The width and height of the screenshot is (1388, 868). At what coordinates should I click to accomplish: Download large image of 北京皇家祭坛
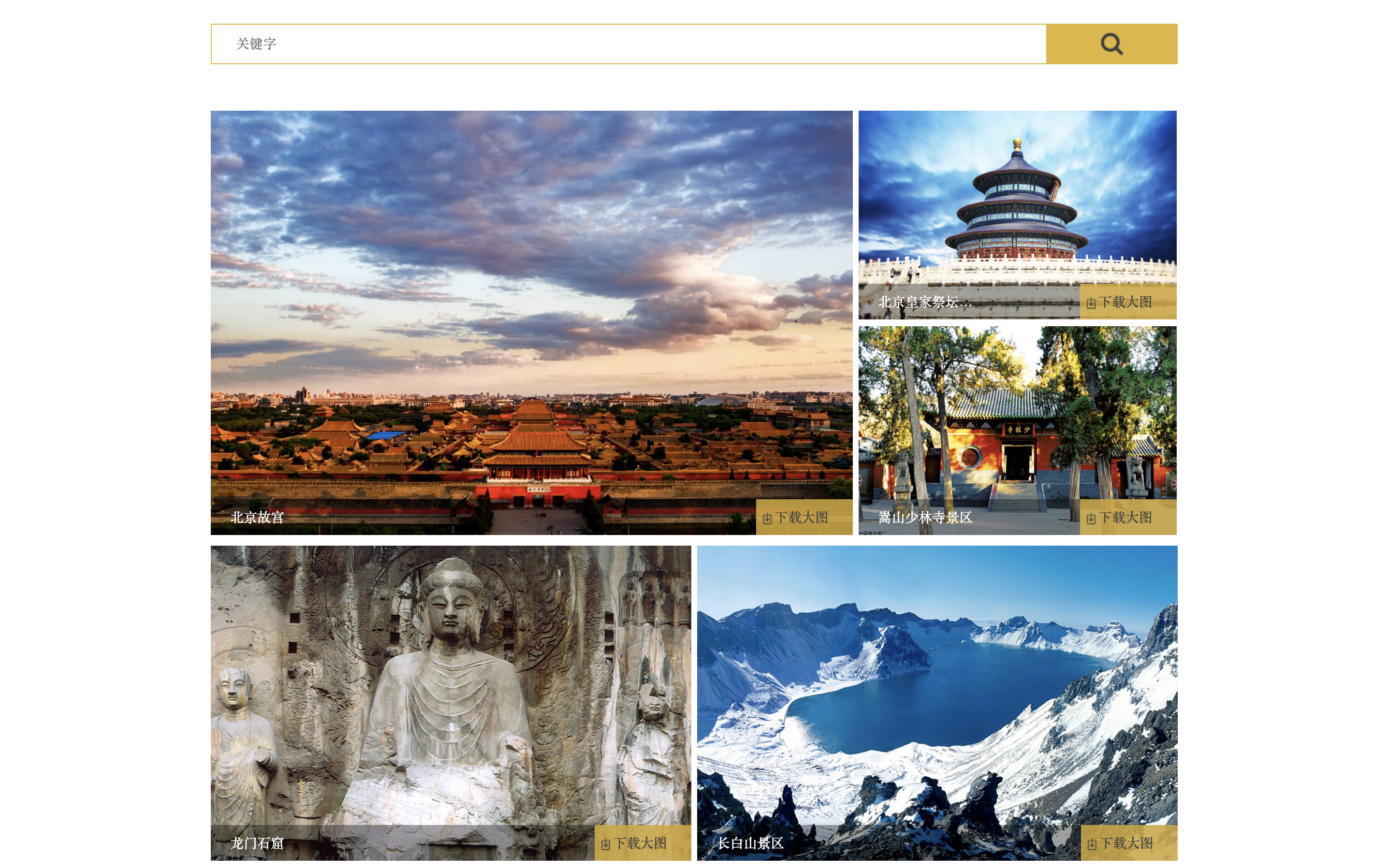click(x=1127, y=302)
